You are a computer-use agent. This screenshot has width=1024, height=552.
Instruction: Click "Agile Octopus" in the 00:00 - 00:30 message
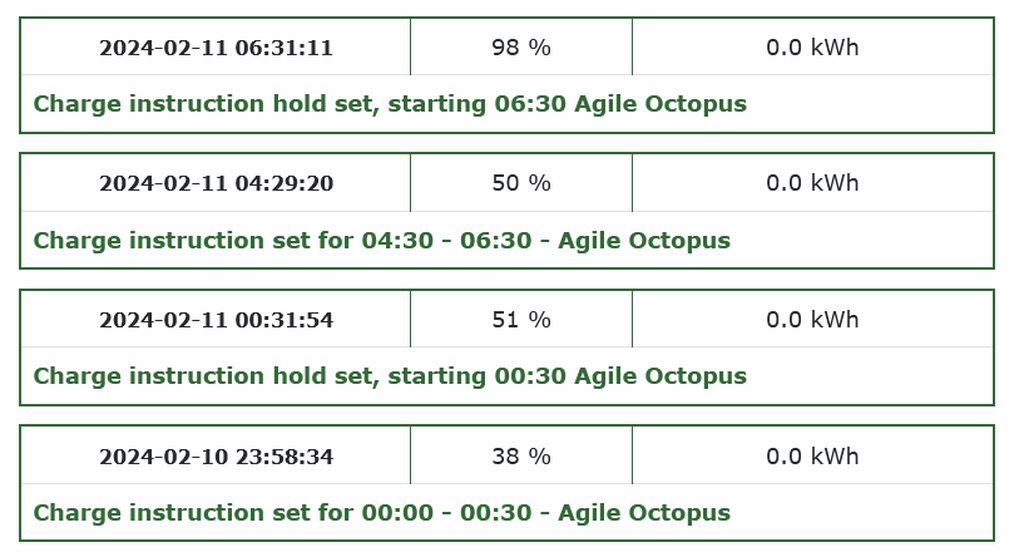(644, 513)
